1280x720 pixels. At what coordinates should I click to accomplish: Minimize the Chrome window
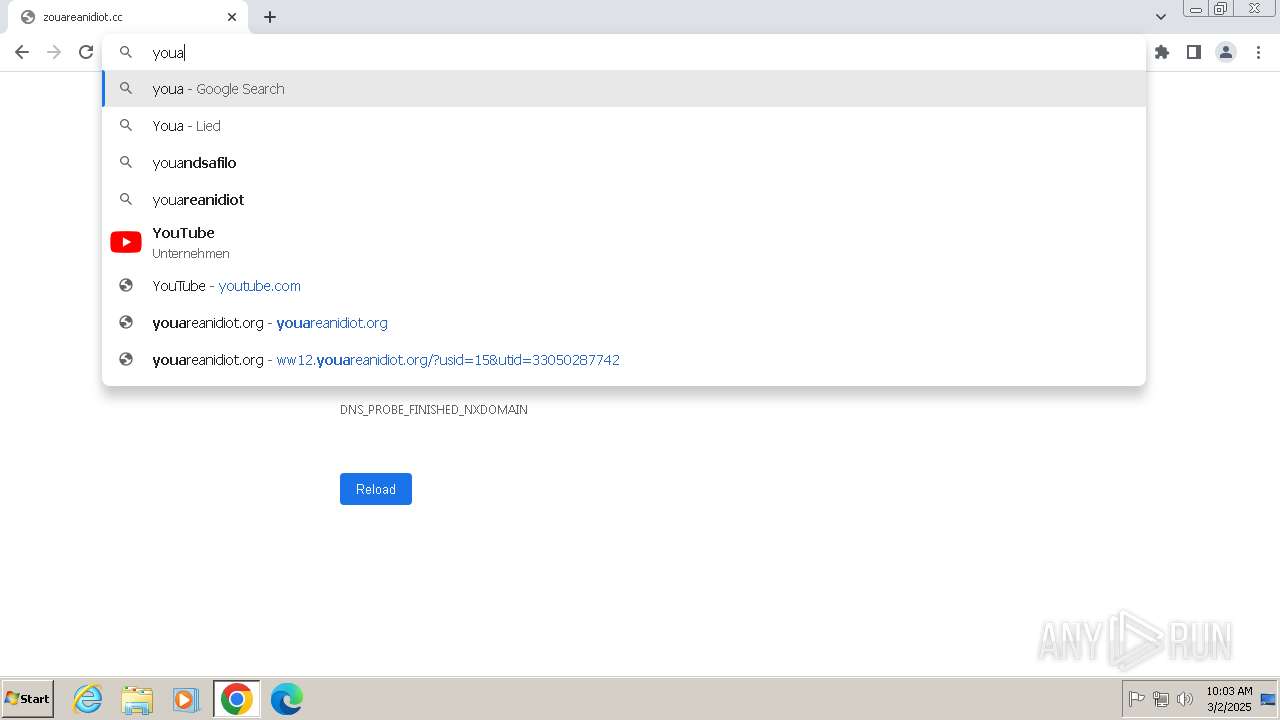[1196, 9]
